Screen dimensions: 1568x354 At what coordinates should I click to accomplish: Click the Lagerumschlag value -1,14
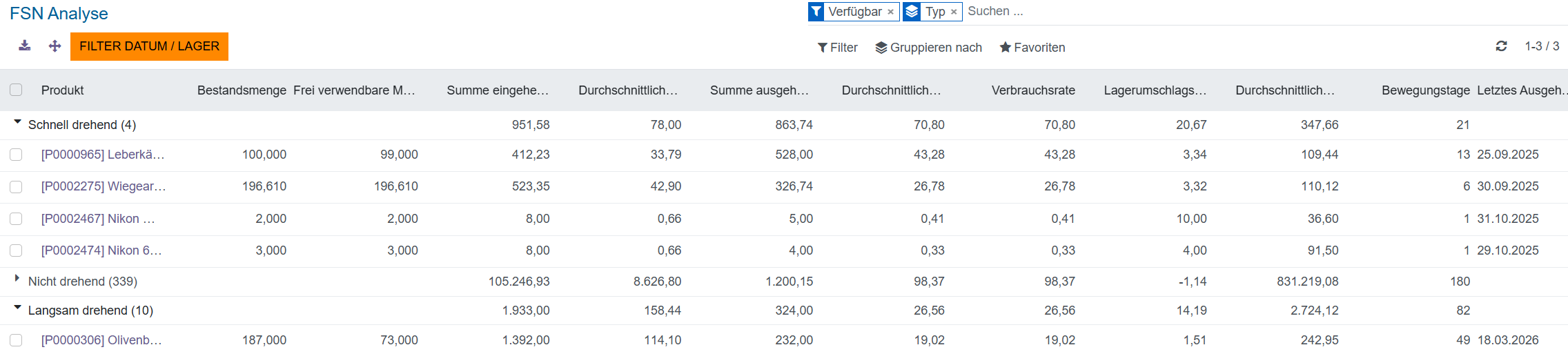(1193, 282)
